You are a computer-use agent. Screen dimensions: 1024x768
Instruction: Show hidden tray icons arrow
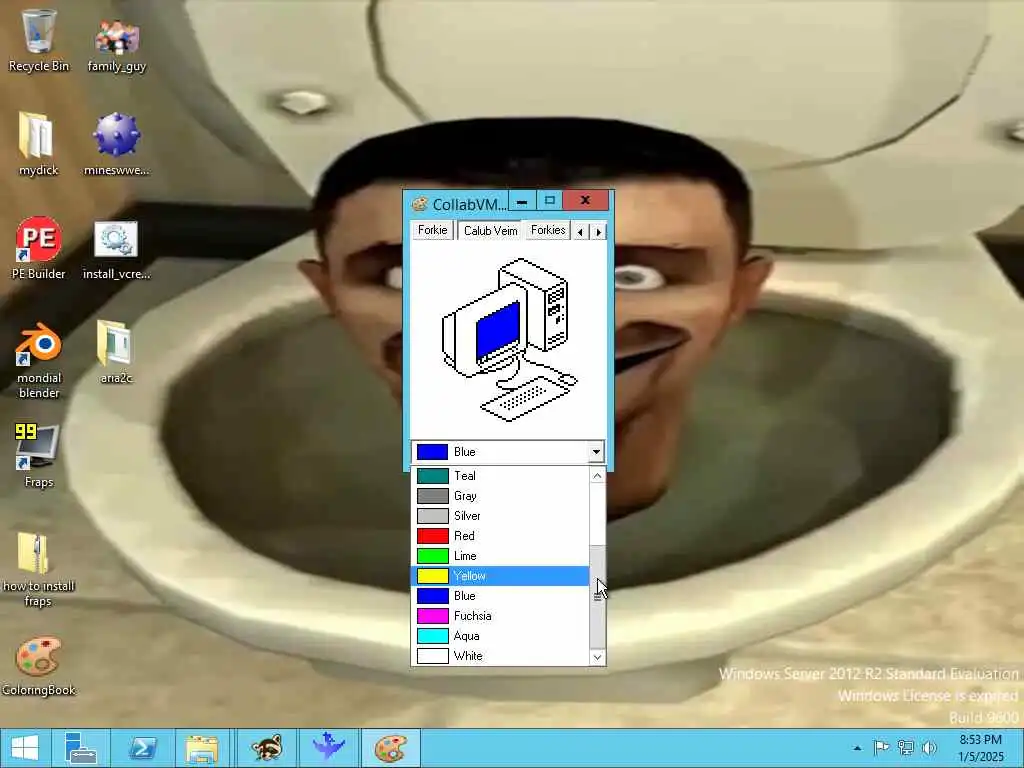coord(857,748)
